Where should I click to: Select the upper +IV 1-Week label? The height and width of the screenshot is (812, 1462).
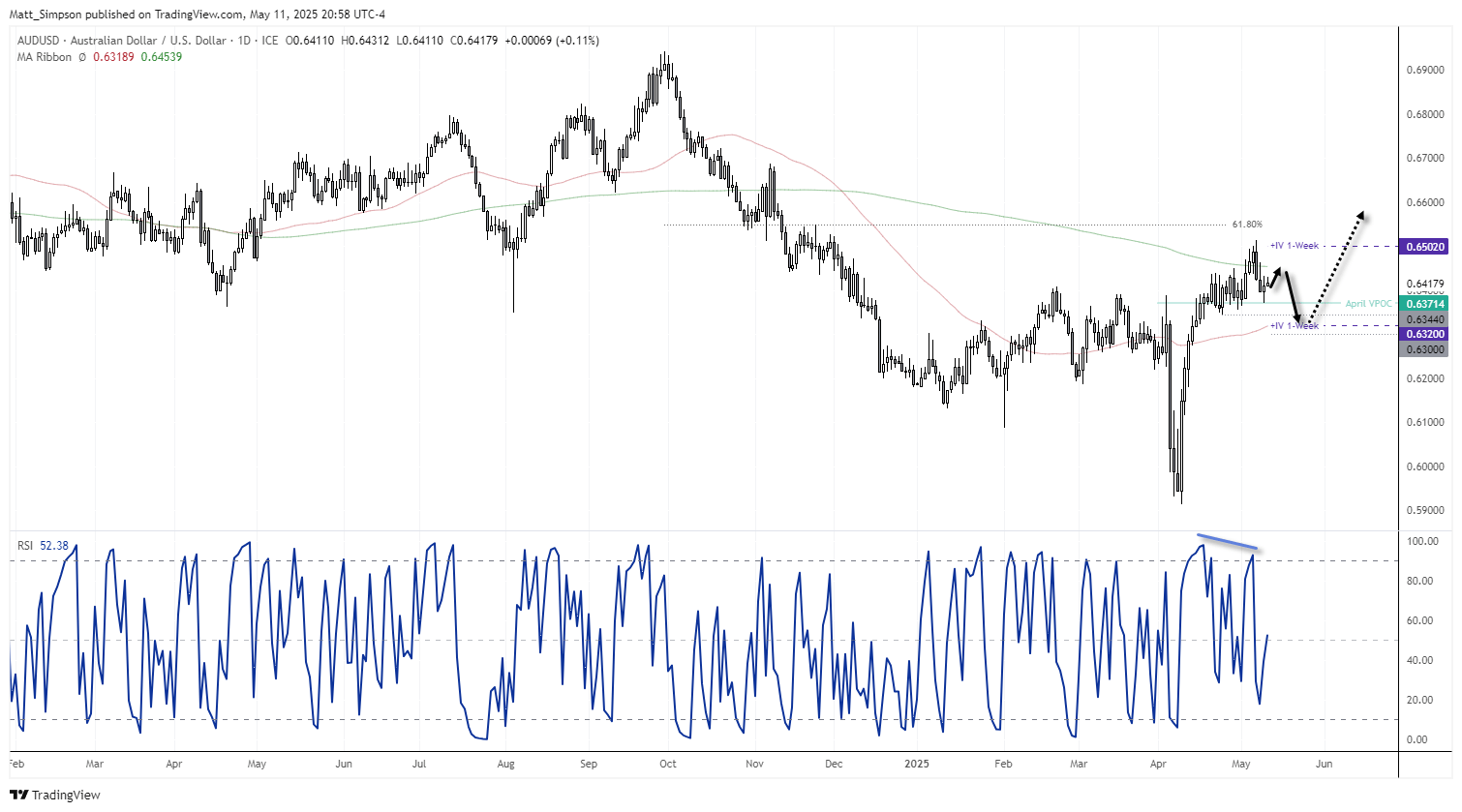pos(1294,246)
